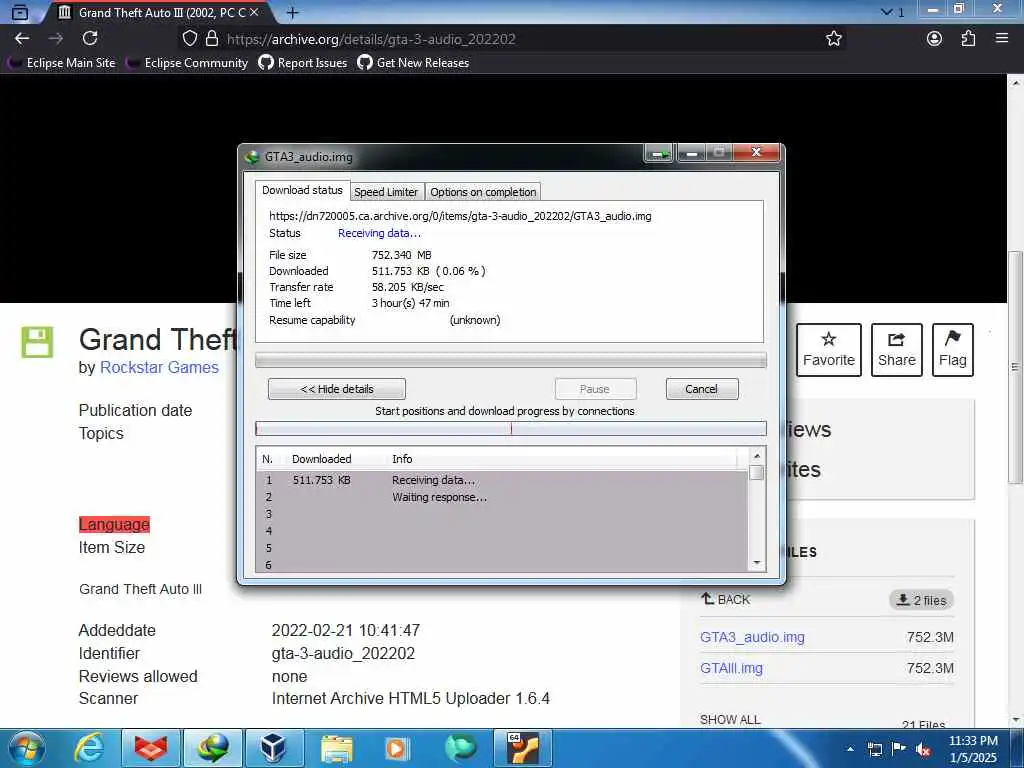Click the Pause download button
This screenshot has height=768, width=1024.
(x=595, y=389)
